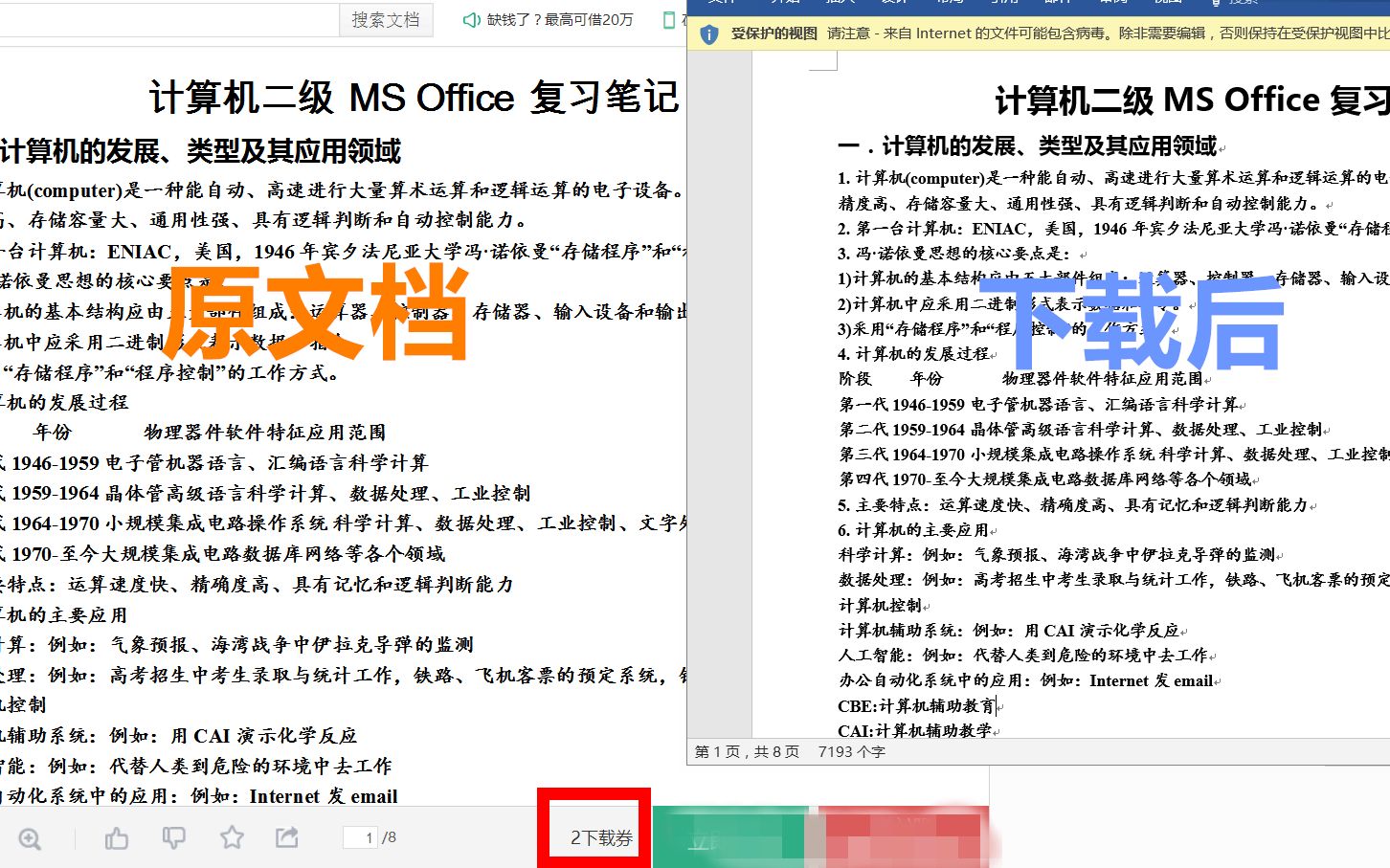Click the ENIAC，美国，1946 line in original document
The width and height of the screenshot is (1390, 868).
(344, 252)
